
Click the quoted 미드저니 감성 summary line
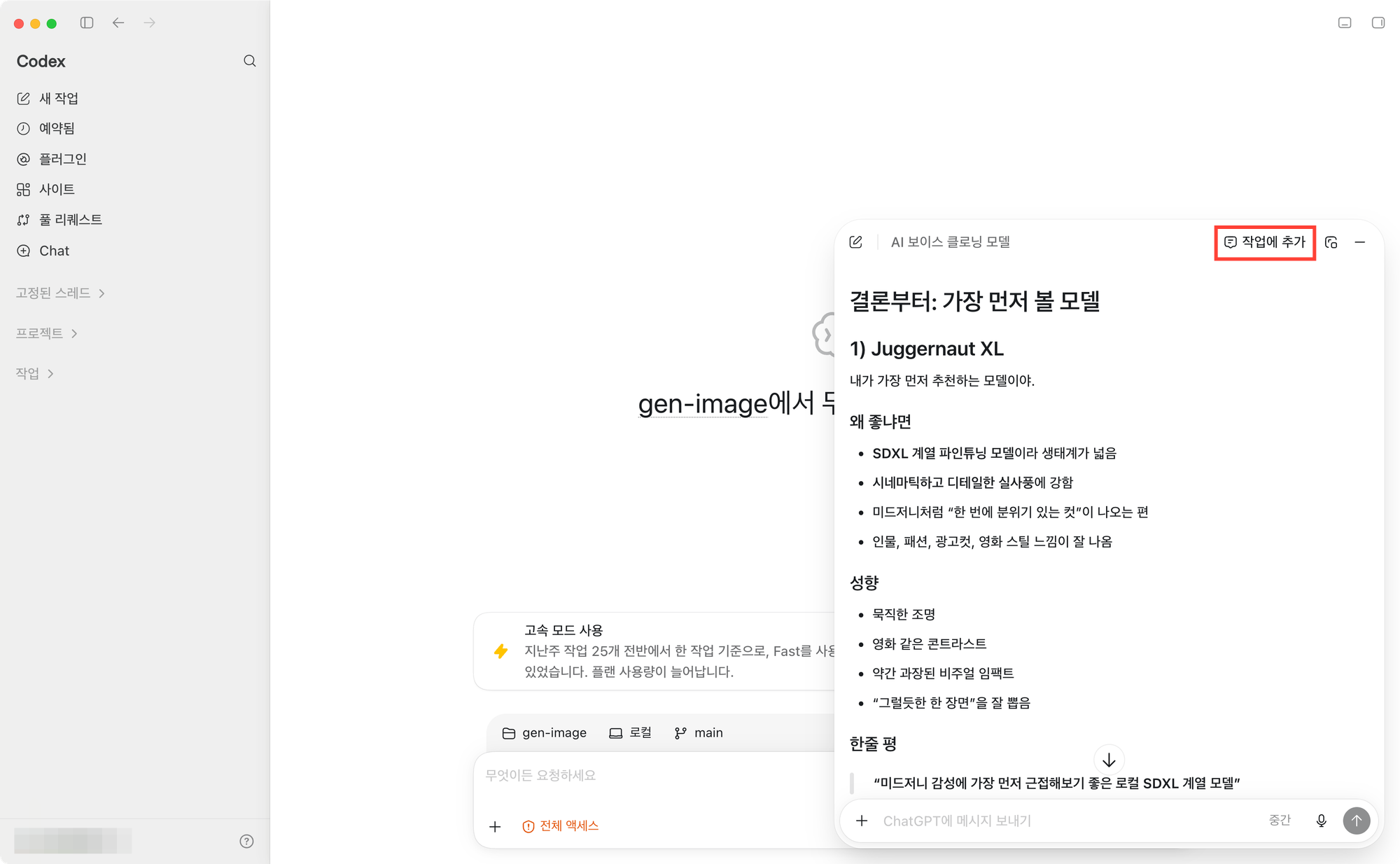pos(1056,783)
